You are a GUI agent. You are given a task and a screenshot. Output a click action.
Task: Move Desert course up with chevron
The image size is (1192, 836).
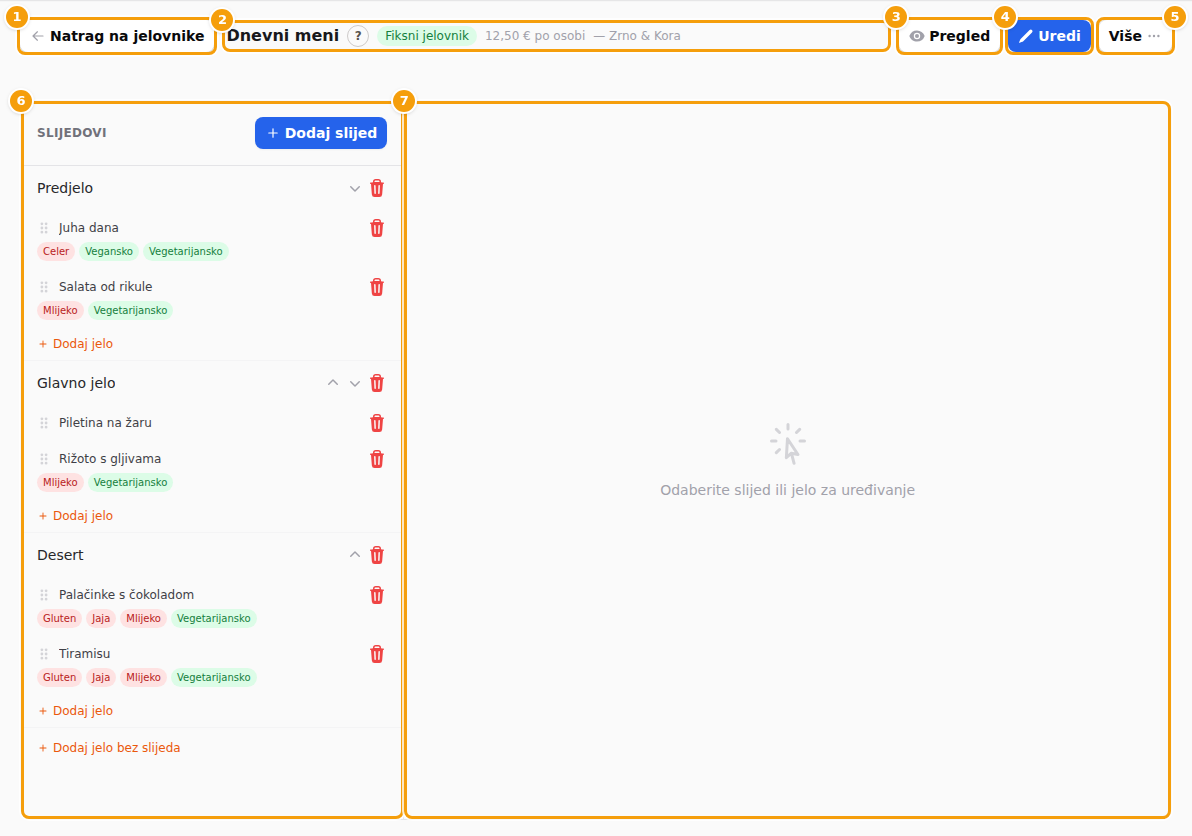tap(354, 556)
